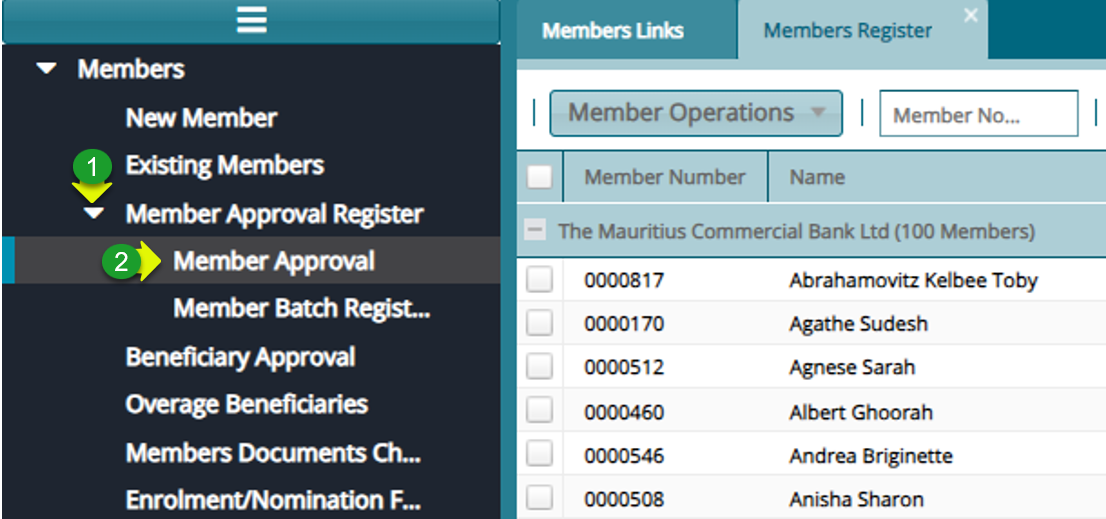
Task: Open Enrolment/Nomination F... item
Action: click(274, 501)
